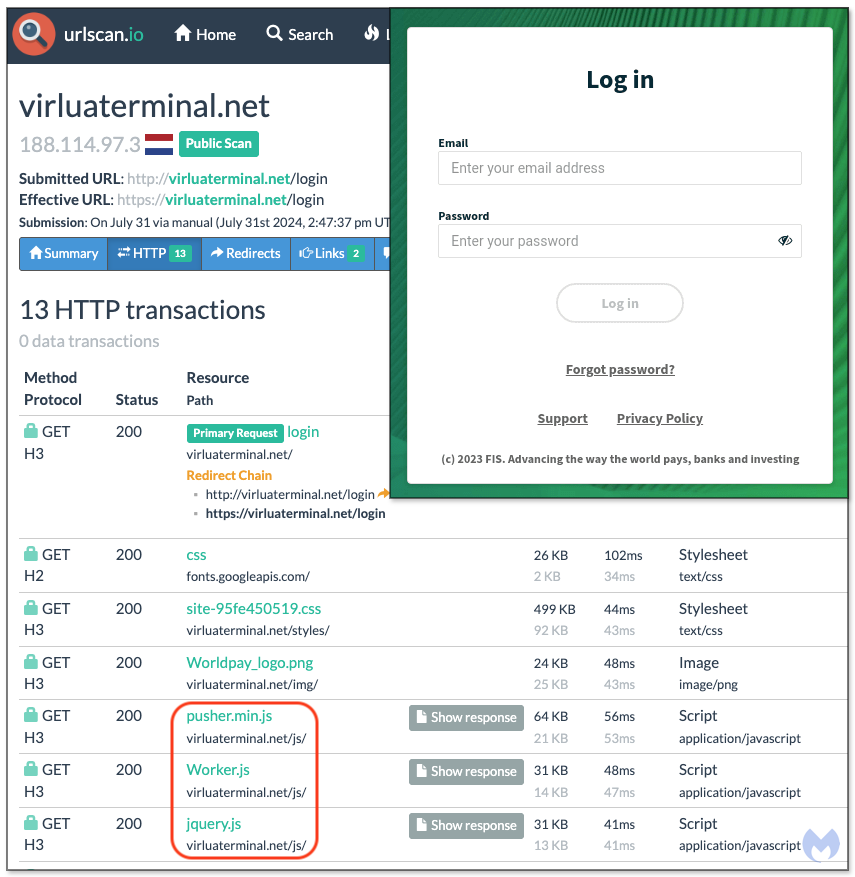The height and width of the screenshot is (877, 855).
Task: Click the urlscan.io magnifier logo
Action: click(x=34, y=34)
